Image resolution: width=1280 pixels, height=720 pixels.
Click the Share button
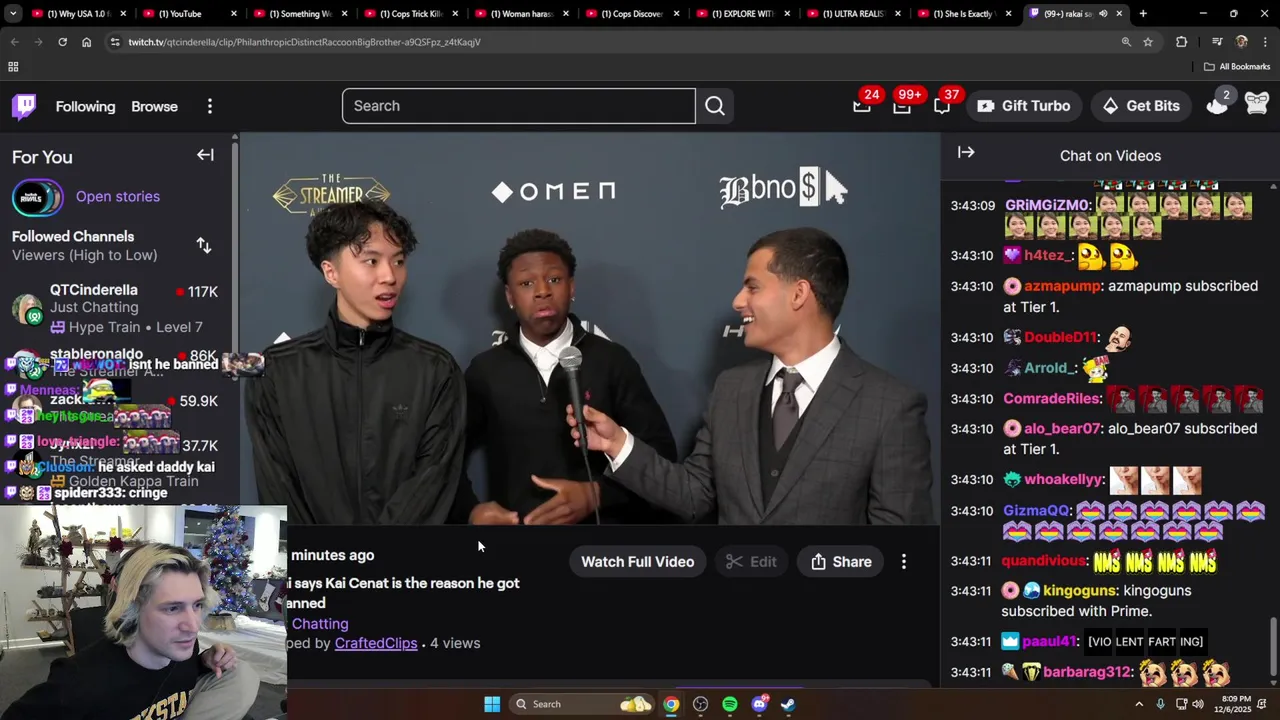point(841,562)
